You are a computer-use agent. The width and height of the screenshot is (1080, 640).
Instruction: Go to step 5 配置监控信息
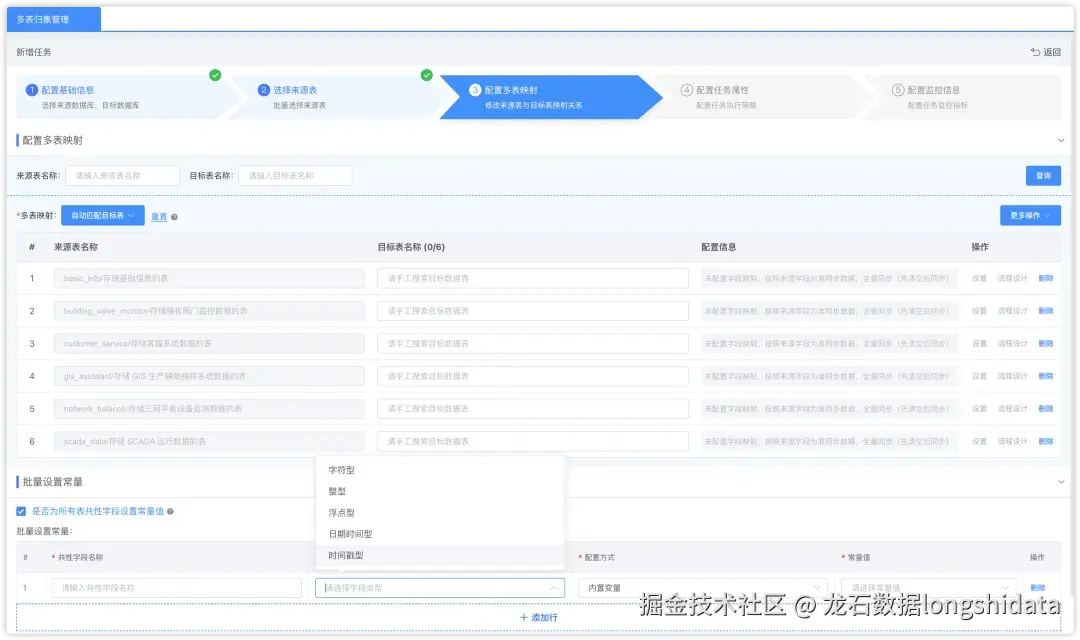pos(964,96)
